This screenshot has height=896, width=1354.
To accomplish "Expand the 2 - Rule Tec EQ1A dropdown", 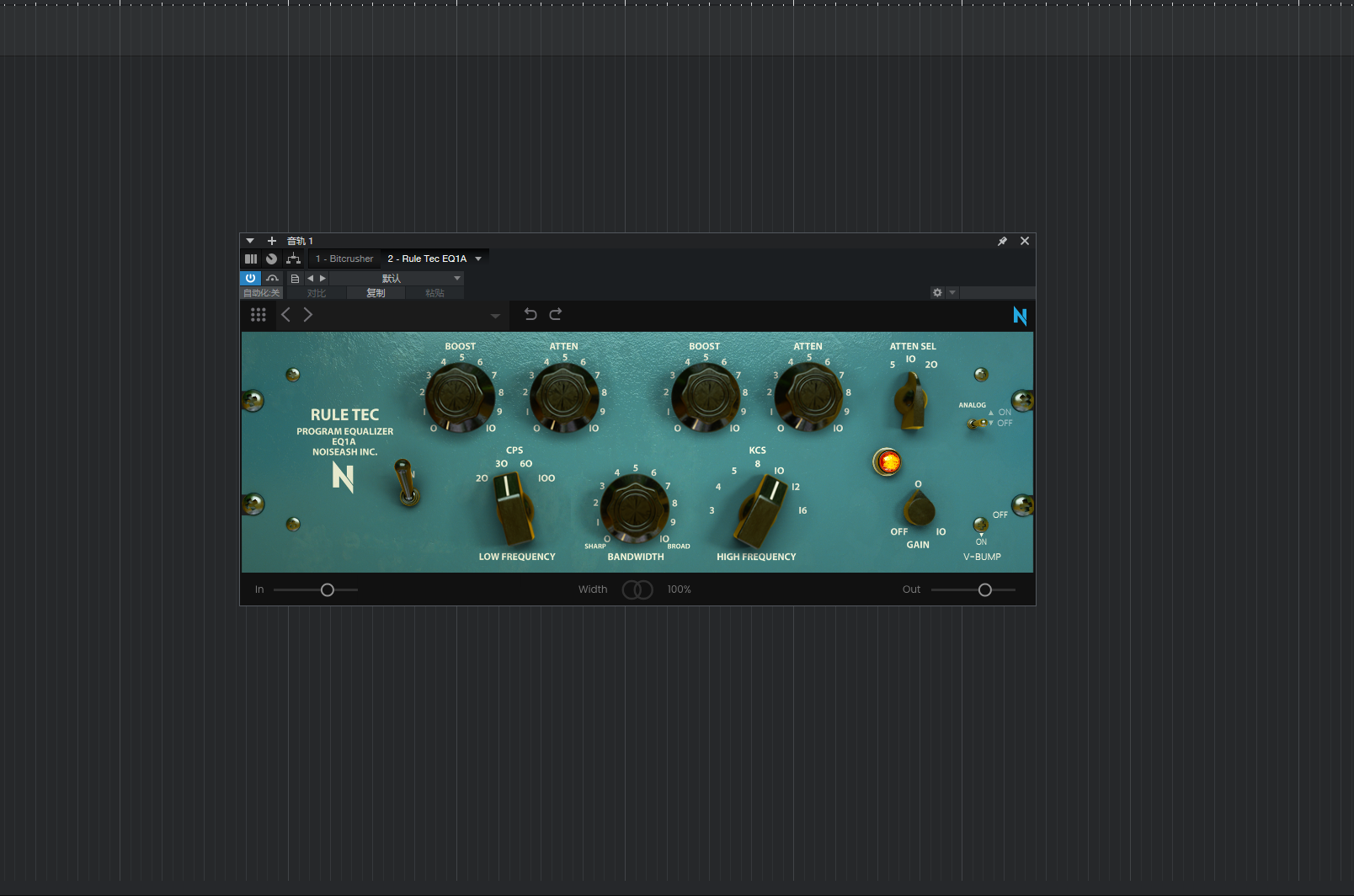I will pyautogui.click(x=477, y=259).
